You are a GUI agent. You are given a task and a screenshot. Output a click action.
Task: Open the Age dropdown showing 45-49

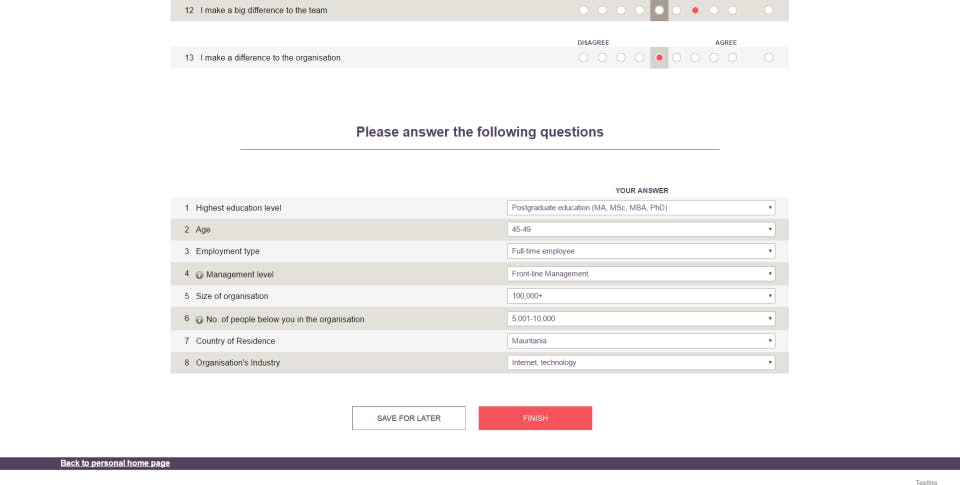pyautogui.click(x=641, y=229)
